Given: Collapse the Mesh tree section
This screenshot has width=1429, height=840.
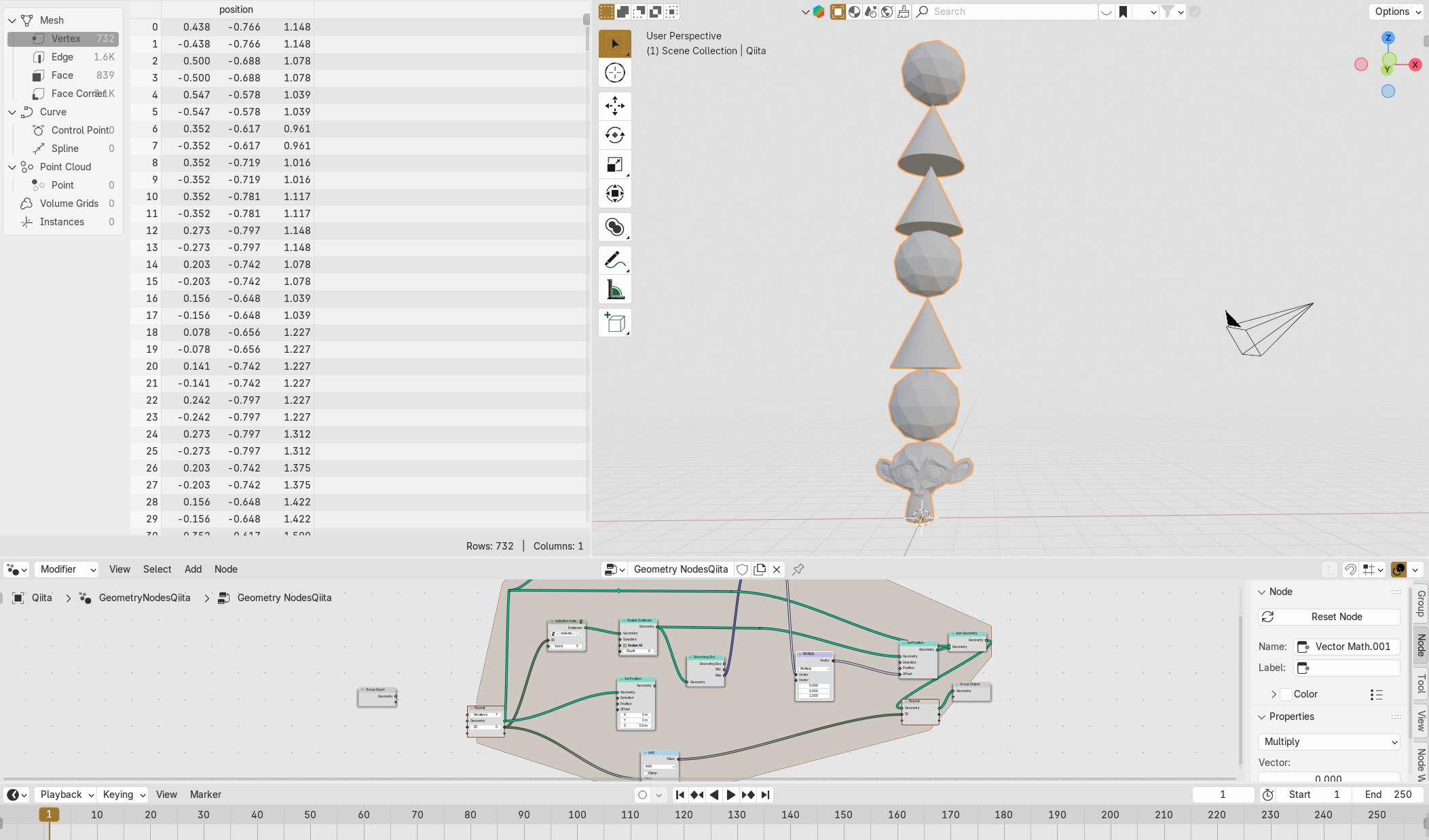Looking at the screenshot, I should click(x=12, y=20).
